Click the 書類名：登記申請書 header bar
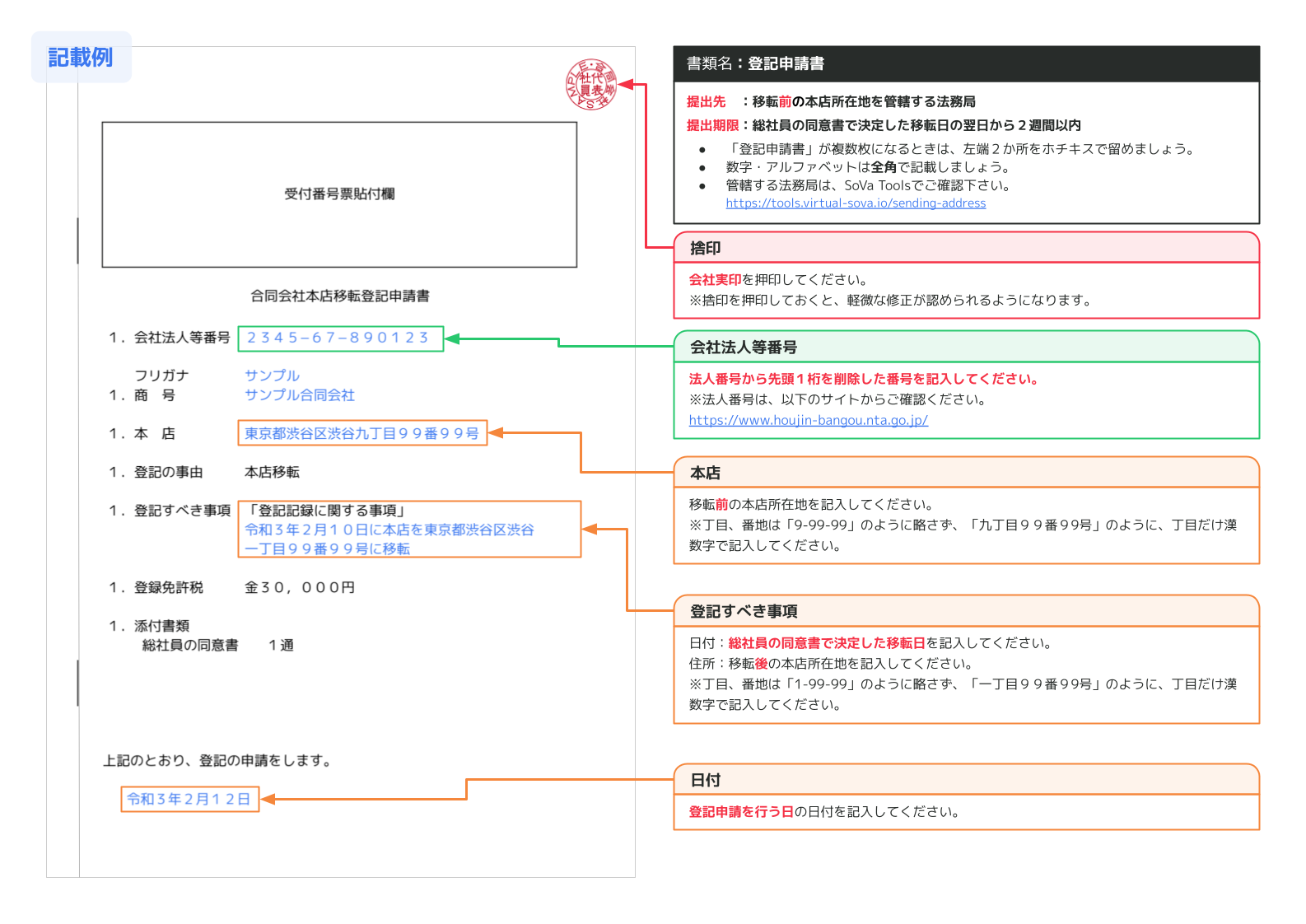Viewport: 1306px width, 924px height. tap(966, 63)
